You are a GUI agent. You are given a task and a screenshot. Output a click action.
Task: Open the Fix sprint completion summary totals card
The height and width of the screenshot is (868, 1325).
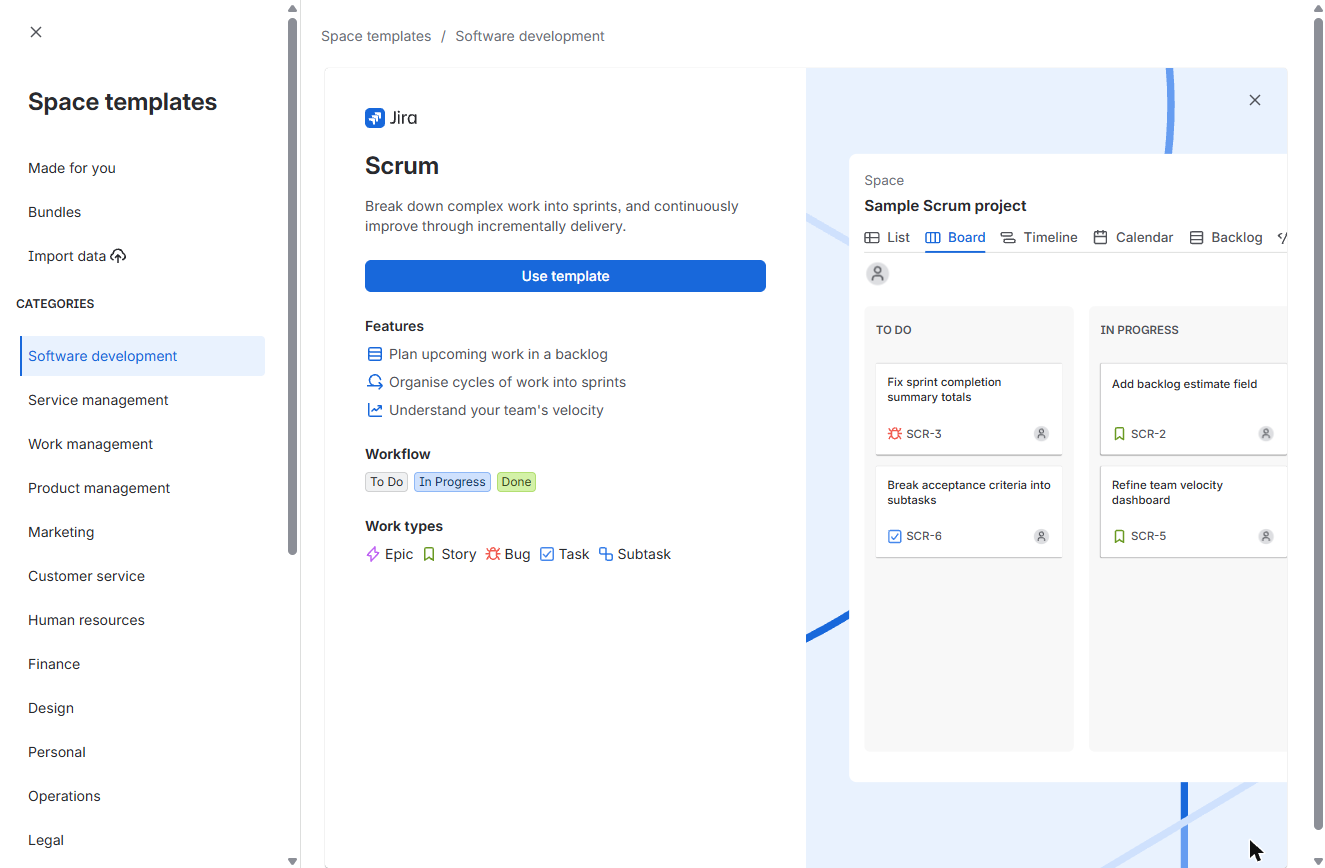click(969, 409)
